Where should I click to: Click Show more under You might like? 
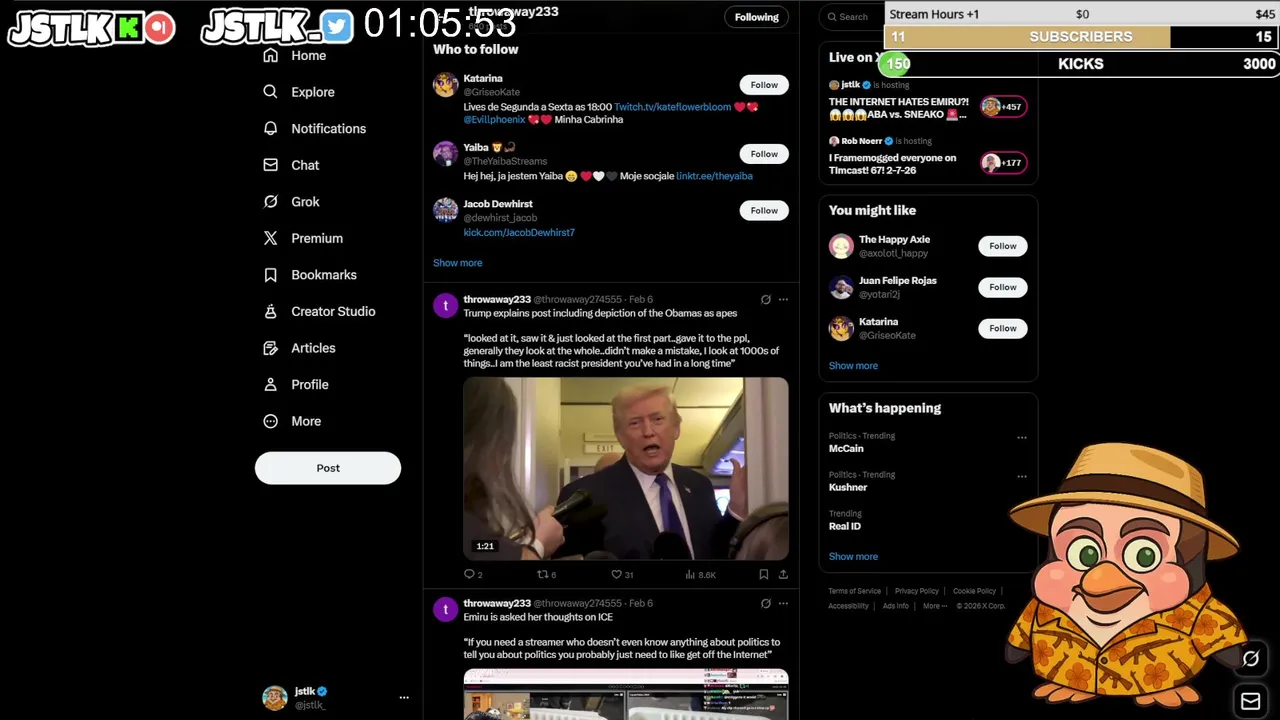pyautogui.click(x=853, y=366)
